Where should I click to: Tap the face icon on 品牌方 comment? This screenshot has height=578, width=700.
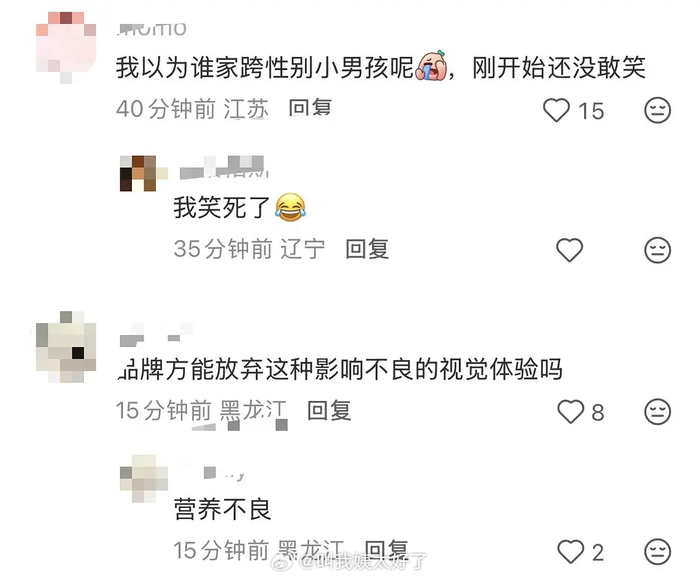658,411
